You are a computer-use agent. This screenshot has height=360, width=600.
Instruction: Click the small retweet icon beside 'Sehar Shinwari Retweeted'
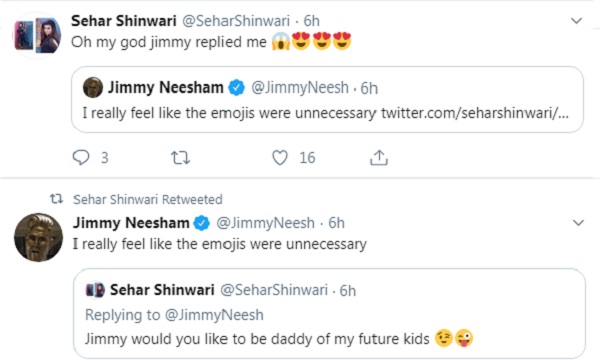click(x=57, y=199)
